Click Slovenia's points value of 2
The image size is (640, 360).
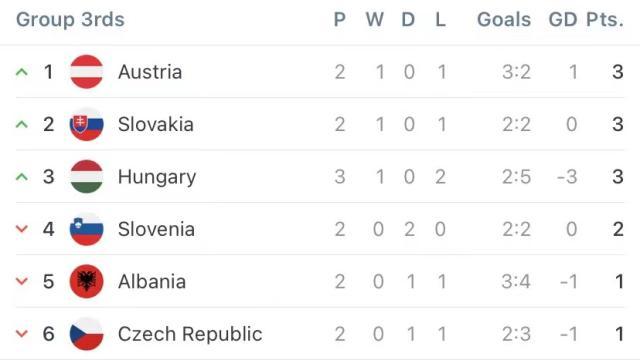(618, 229)
